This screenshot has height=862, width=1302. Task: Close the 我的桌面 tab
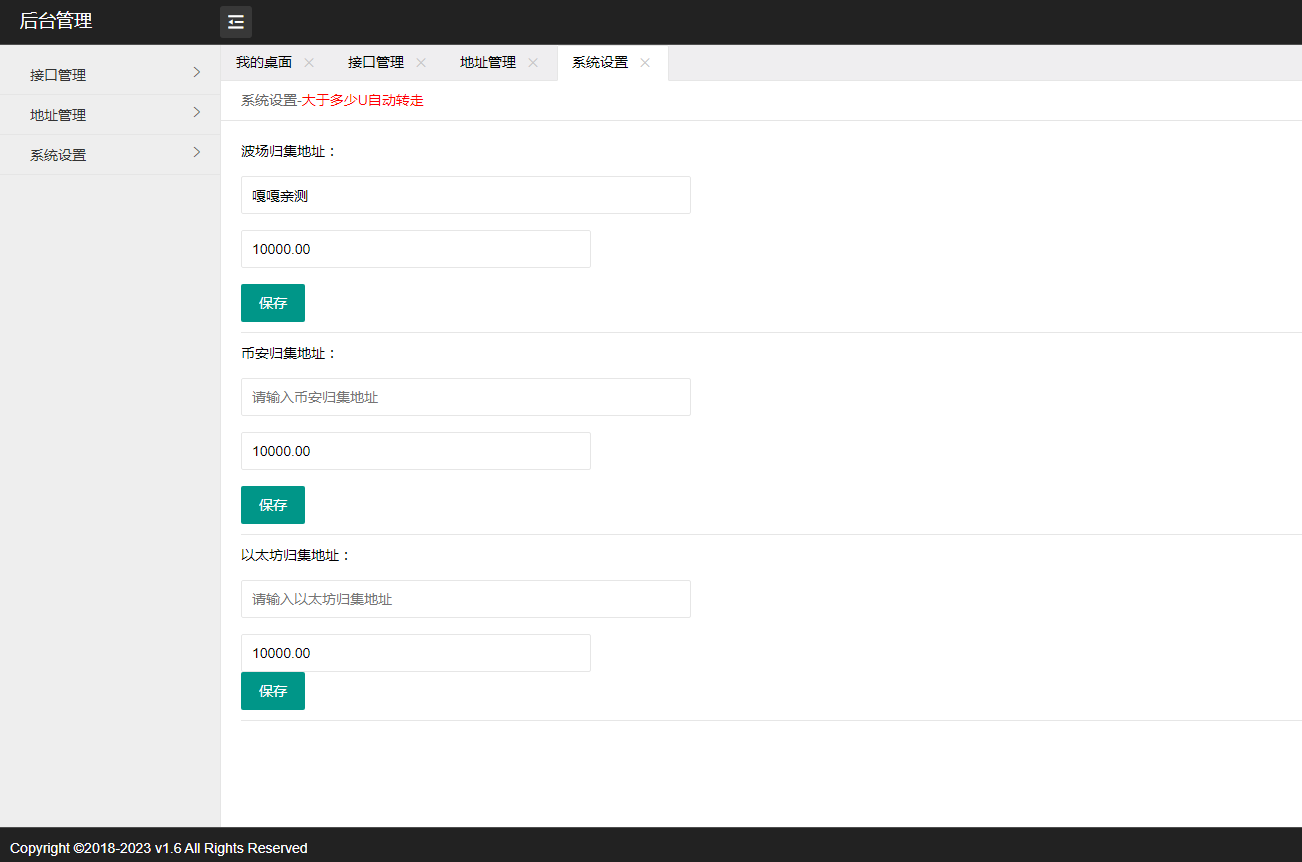(x=309, y=61)
